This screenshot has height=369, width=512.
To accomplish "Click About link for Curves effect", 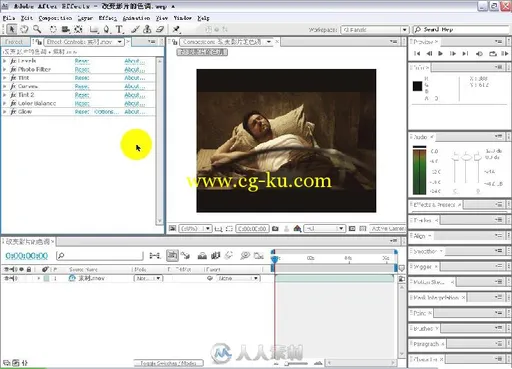I will coord(134,86).
